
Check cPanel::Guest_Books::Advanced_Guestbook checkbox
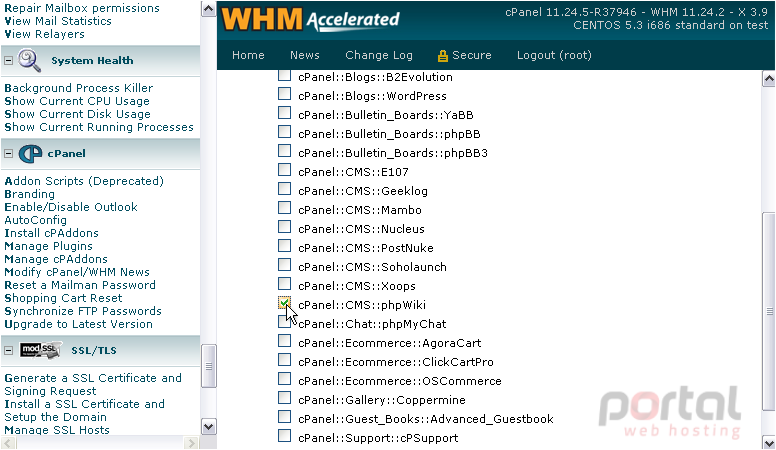tap(284, 416)
